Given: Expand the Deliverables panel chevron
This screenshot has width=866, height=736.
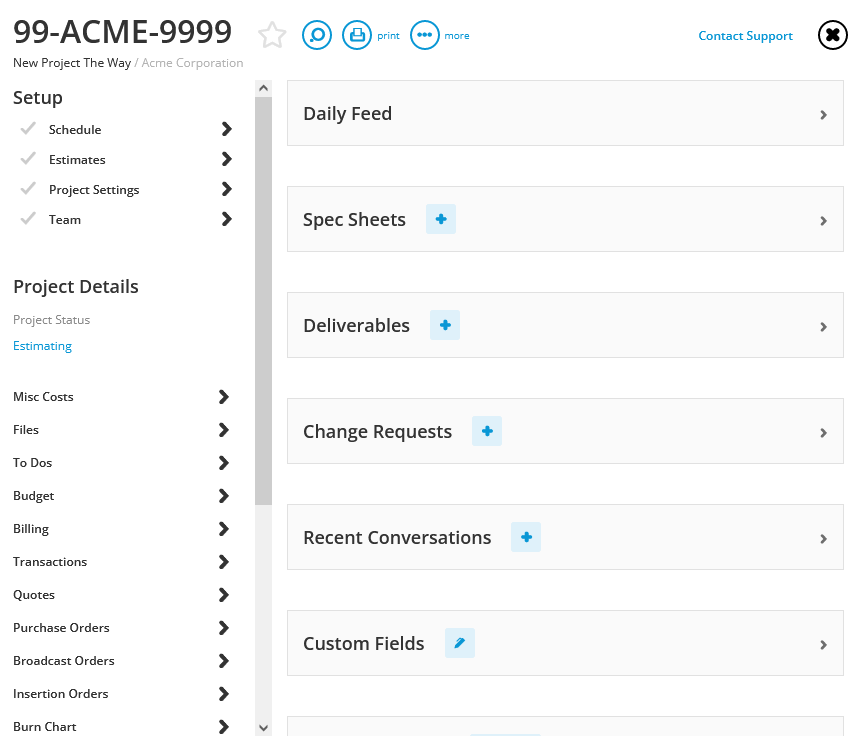Looking at the screenshot, I should (x=823, y=326).
